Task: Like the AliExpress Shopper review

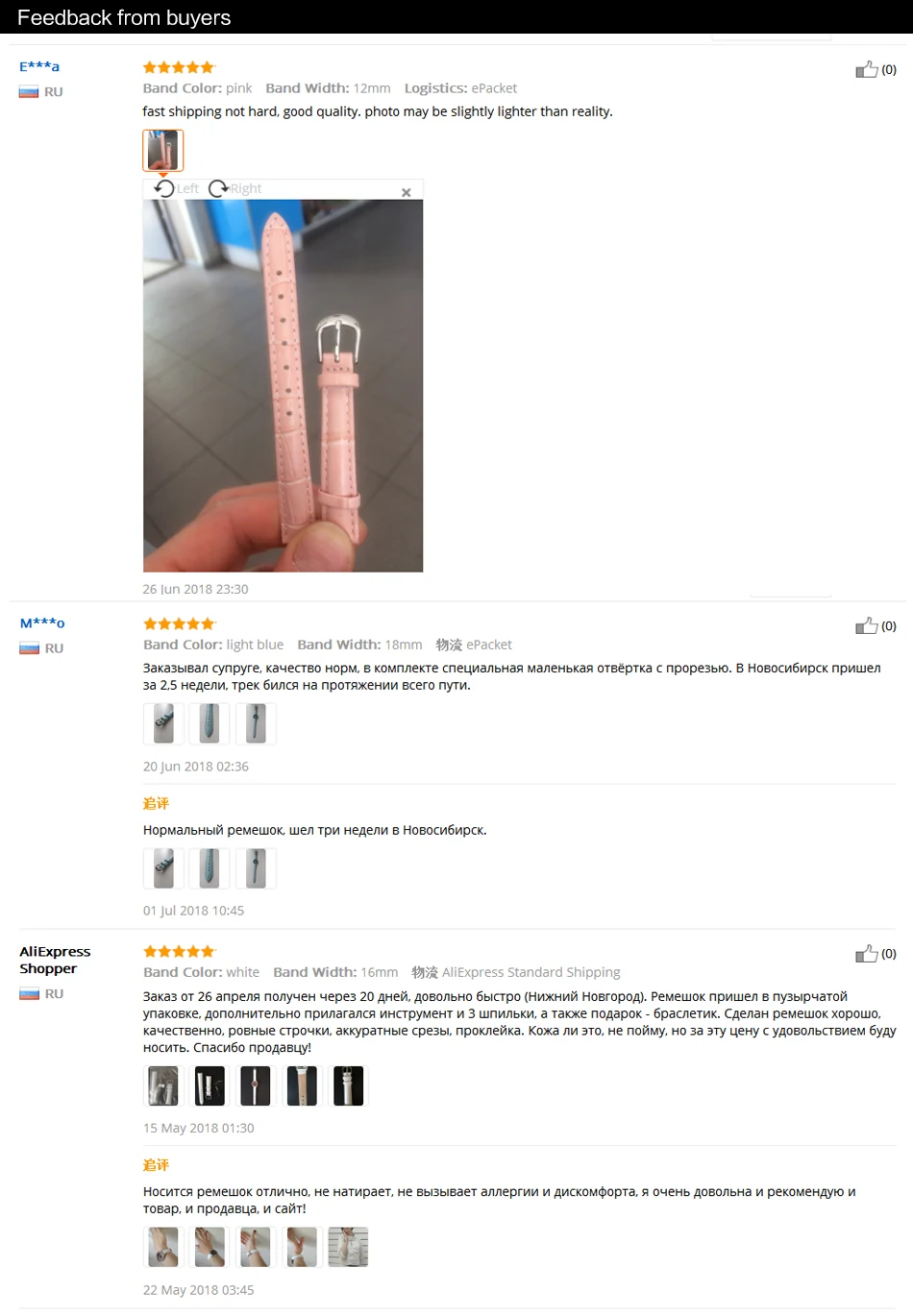Action: click(x=867, y=953)
